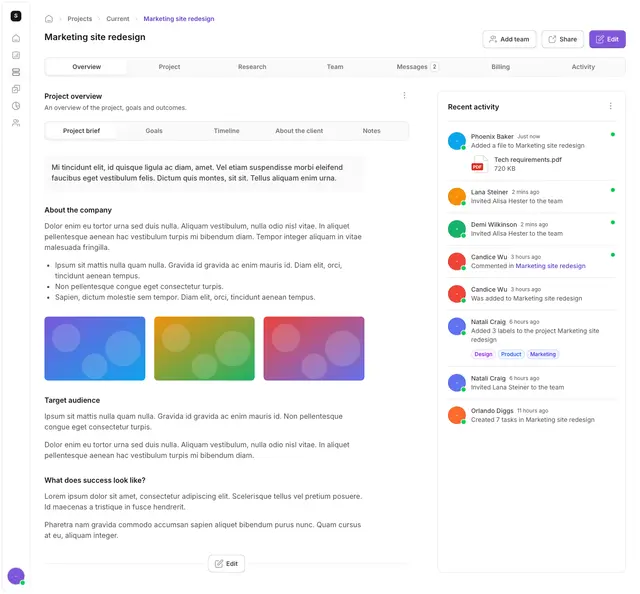Click the app logo in the sidebar
Screen dimensions: 640x594
tap(16, 16)
